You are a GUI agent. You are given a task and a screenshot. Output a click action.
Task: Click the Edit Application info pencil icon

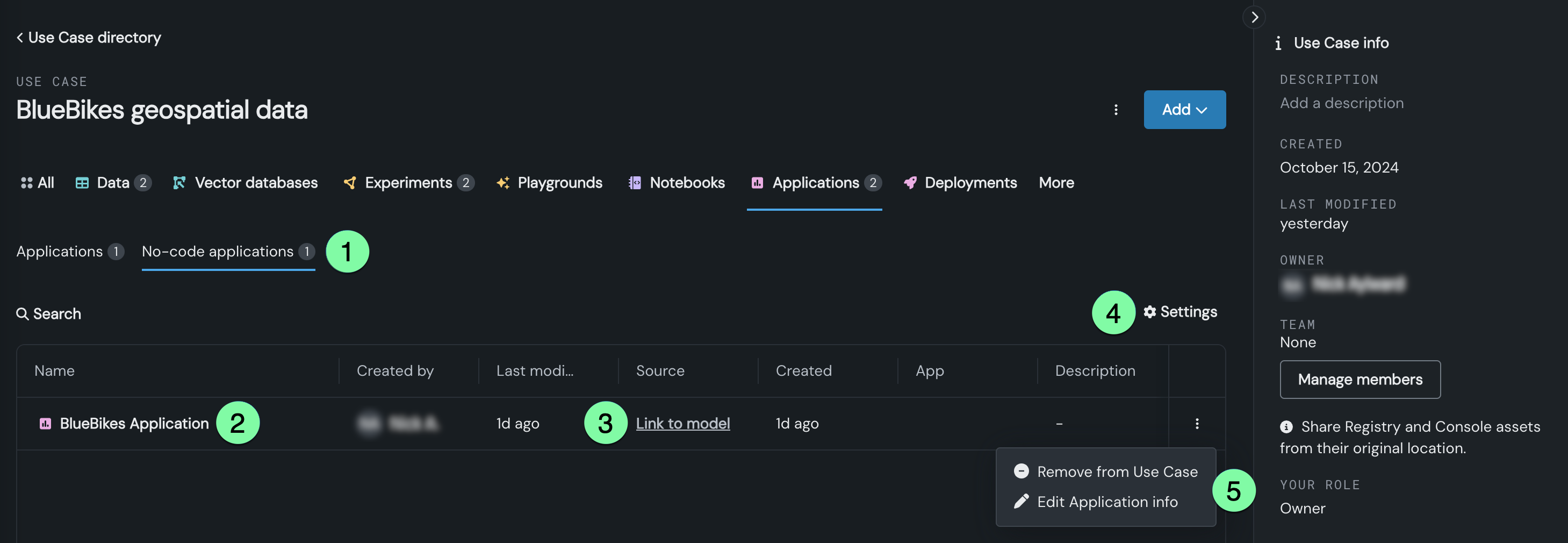click(x=1021, y=501)
